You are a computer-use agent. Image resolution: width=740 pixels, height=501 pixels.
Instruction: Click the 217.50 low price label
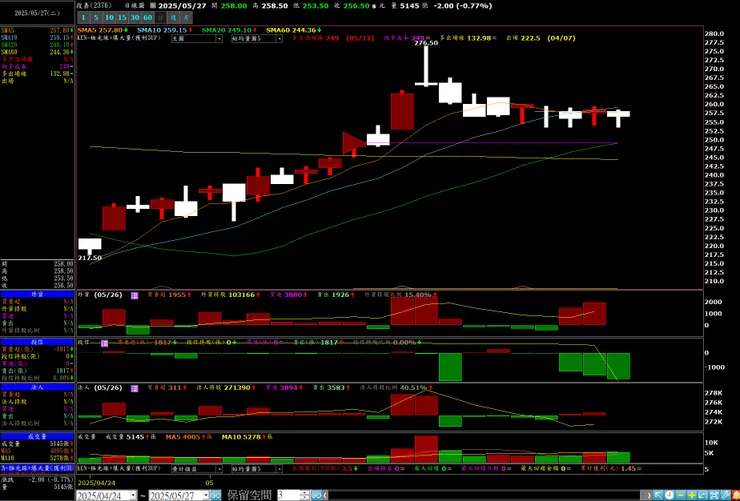point(90,258)
